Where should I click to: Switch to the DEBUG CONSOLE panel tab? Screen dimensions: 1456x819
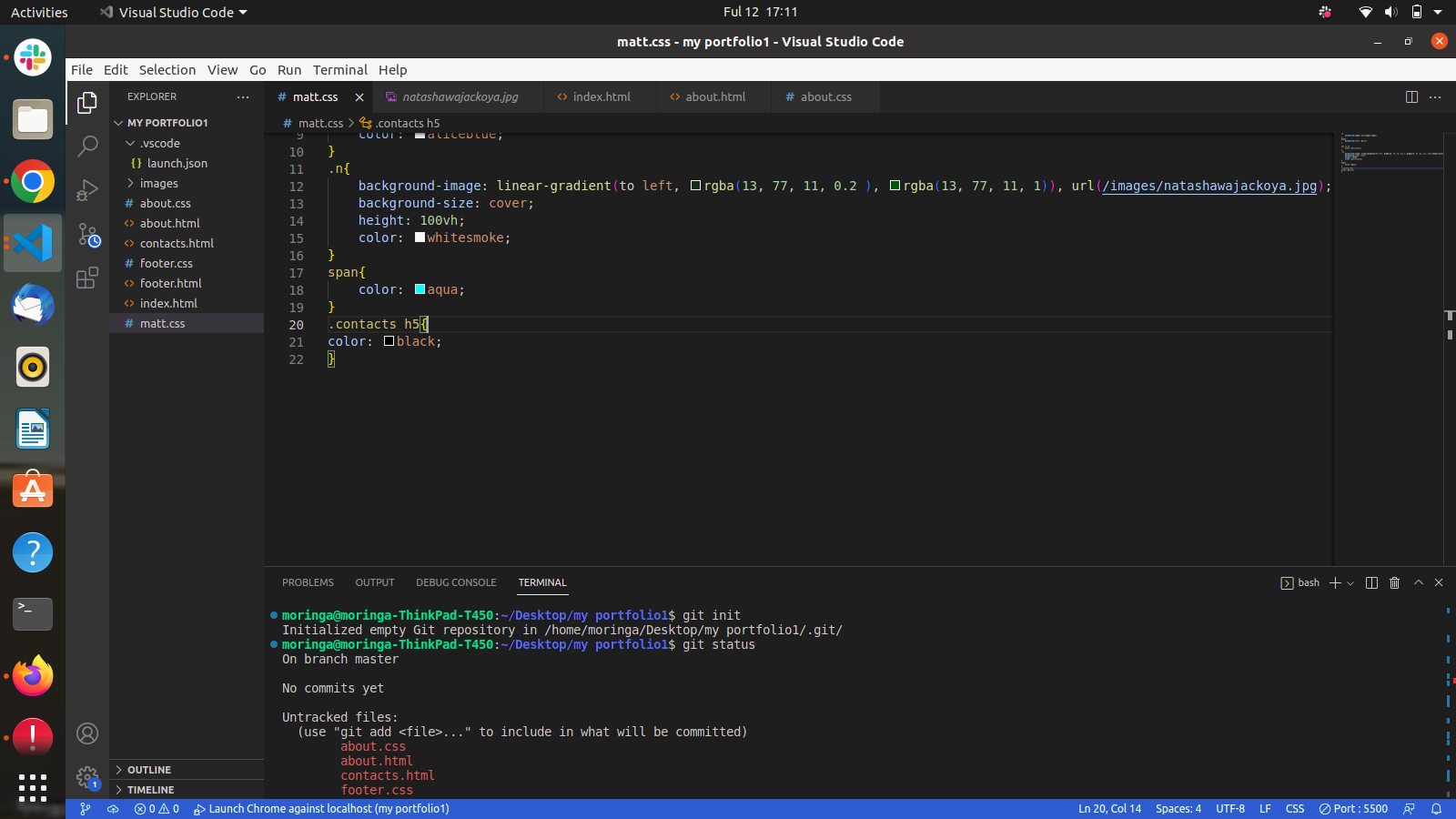pyautogui.click(x=456, y=582)
